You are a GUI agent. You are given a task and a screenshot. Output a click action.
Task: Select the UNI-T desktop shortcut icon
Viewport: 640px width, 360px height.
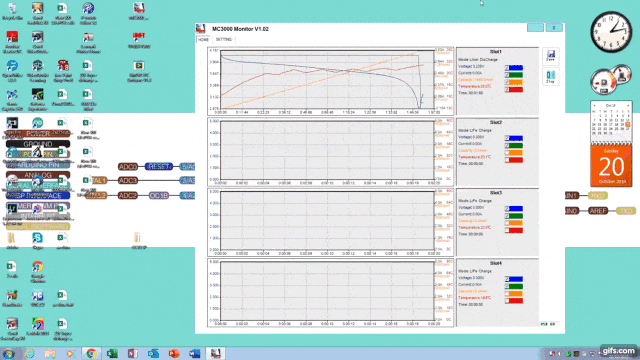(x=139, y=40)
